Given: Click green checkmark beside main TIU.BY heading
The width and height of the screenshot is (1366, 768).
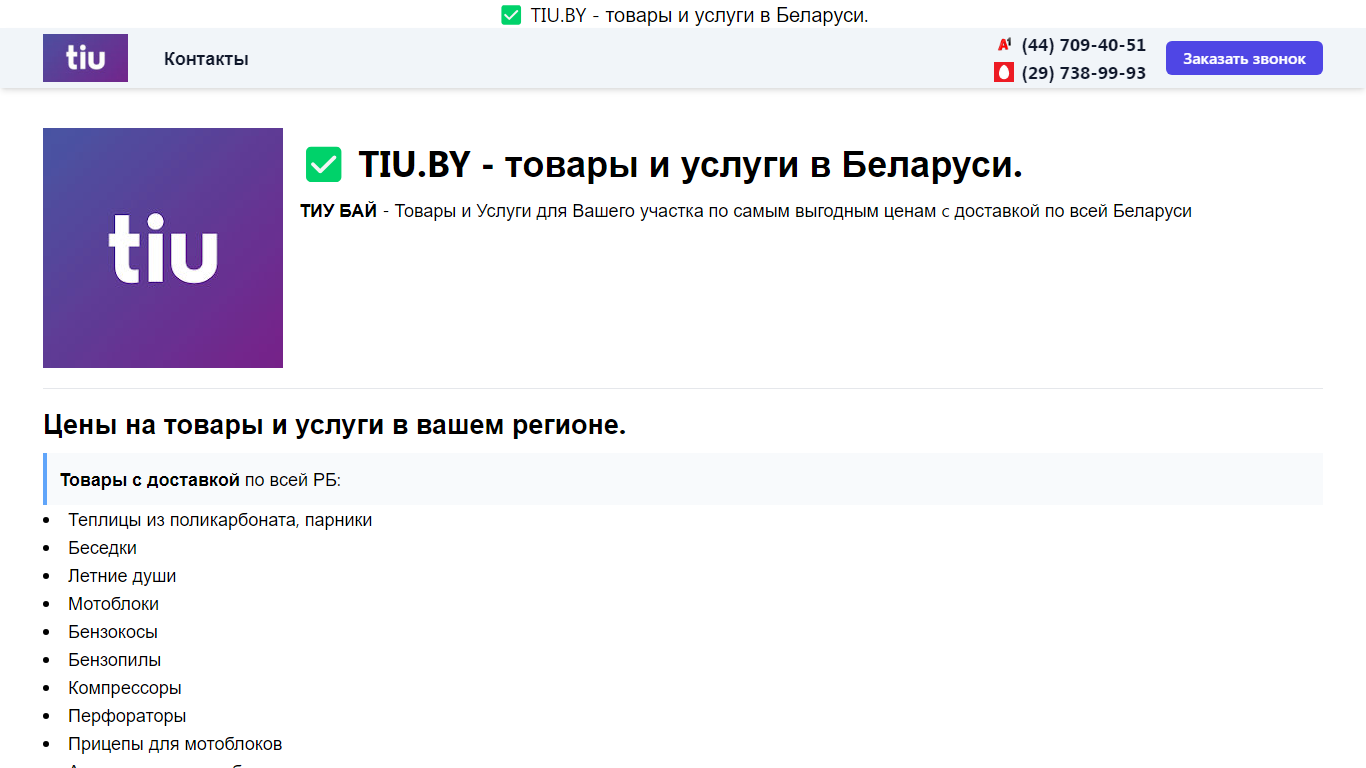Looking at the screenshot, I should pos(324,164).
